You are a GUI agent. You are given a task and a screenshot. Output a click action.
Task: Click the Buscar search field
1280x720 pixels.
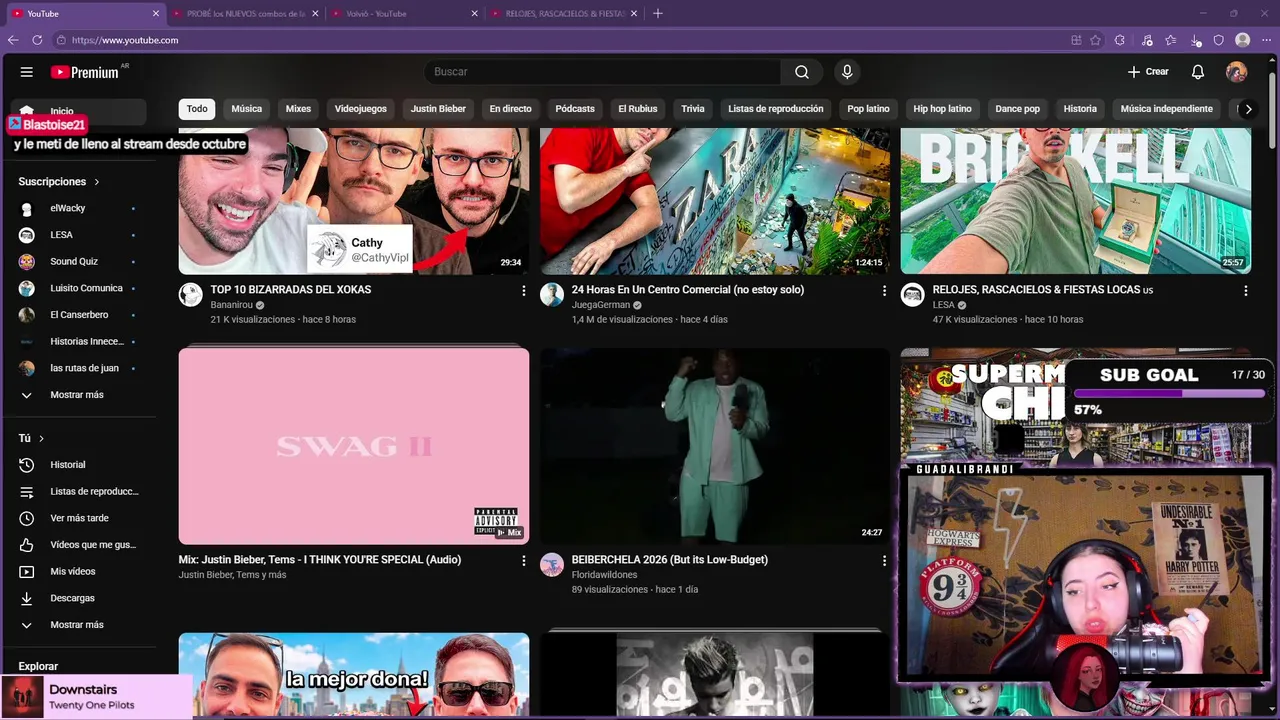pos(602,72)
